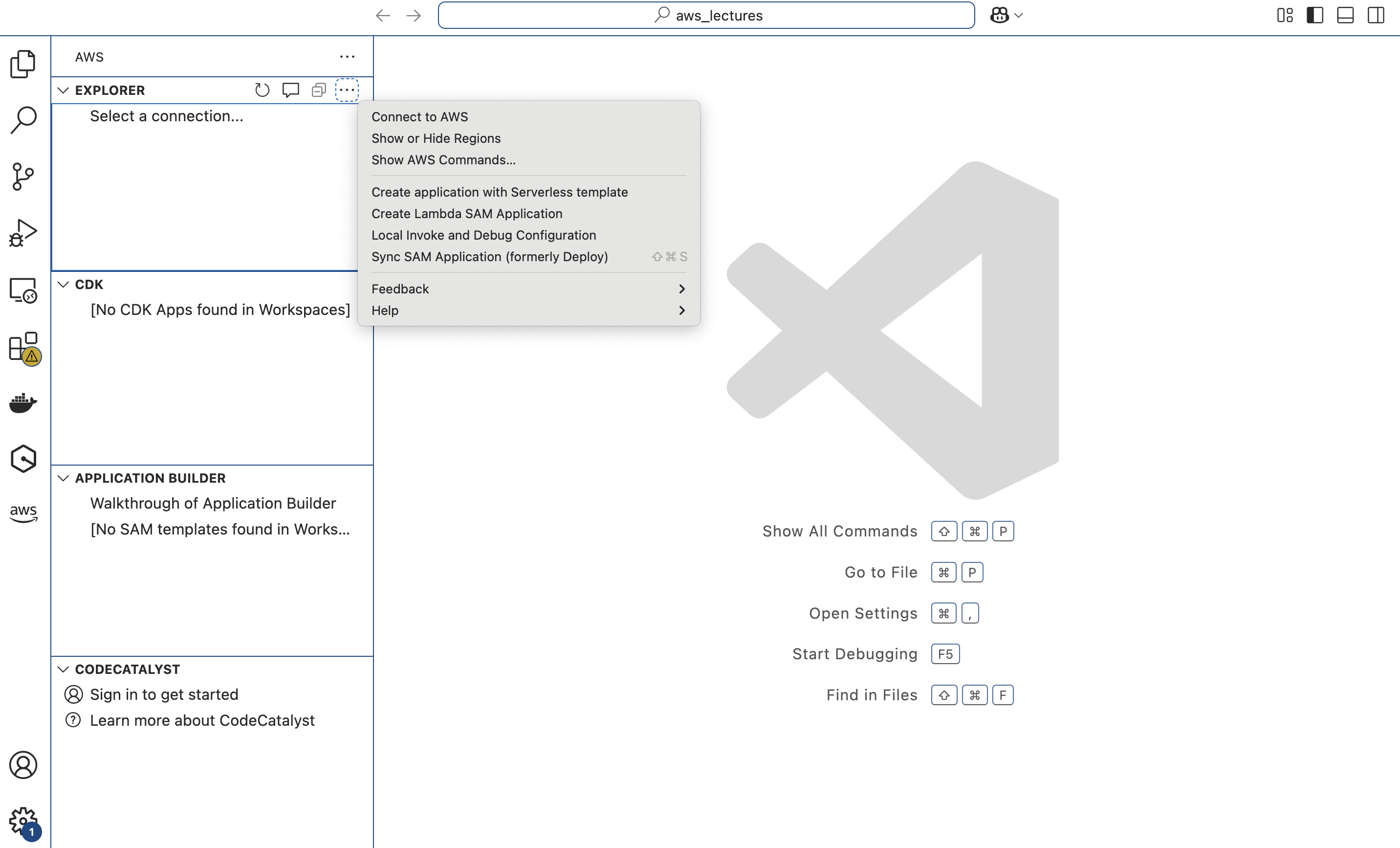Image resolution: width=1400 pixels, height=848 pixels.
Task: Open the Customize Layout control
Action: [x=1285, y=15]
